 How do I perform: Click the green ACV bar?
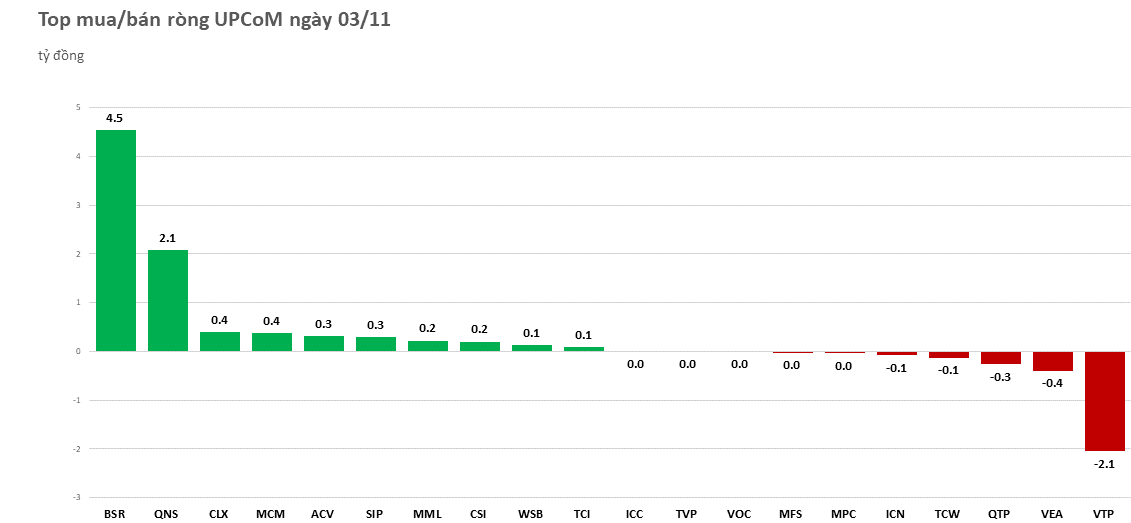[x=324, y=343]
